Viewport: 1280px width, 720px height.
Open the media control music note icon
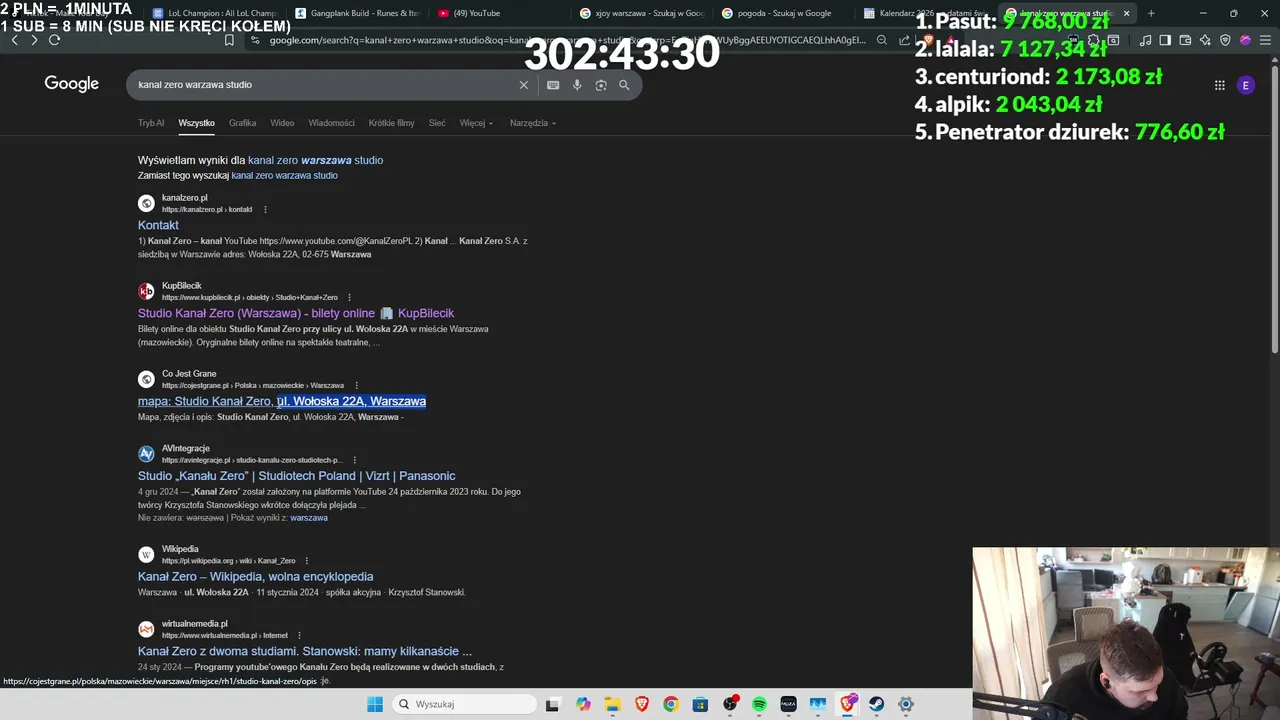coord(1145,40)
